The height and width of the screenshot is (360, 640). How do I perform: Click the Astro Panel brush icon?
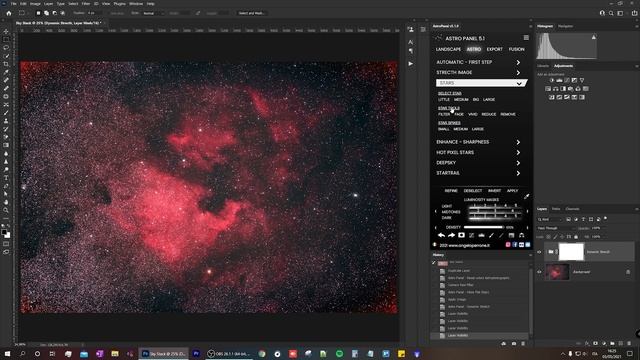point(491,235)
